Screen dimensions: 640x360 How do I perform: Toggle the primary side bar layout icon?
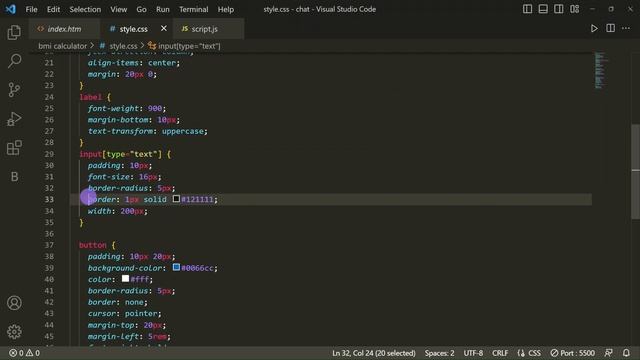pos(527,9)
